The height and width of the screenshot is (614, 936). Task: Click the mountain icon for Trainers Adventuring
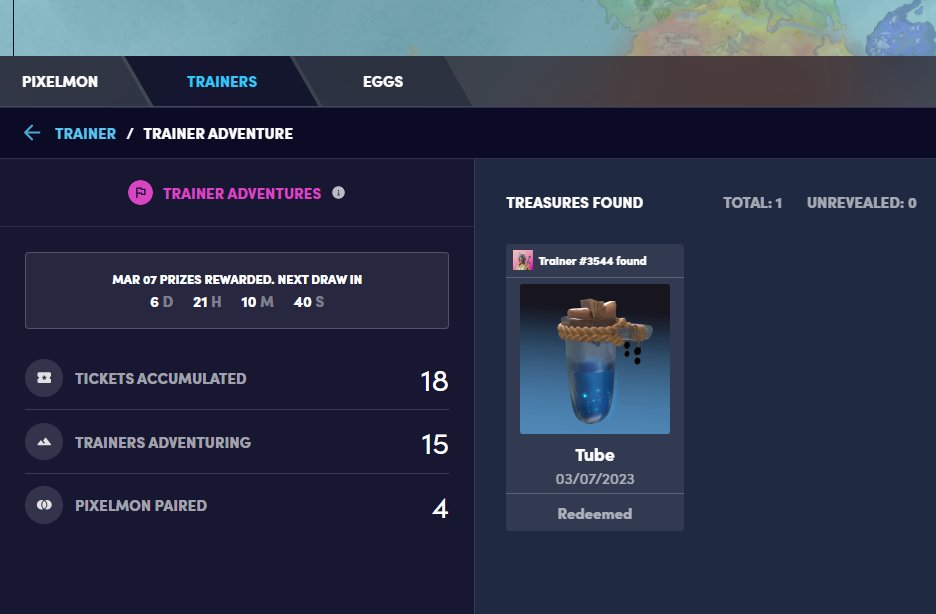tap(44, 442)
